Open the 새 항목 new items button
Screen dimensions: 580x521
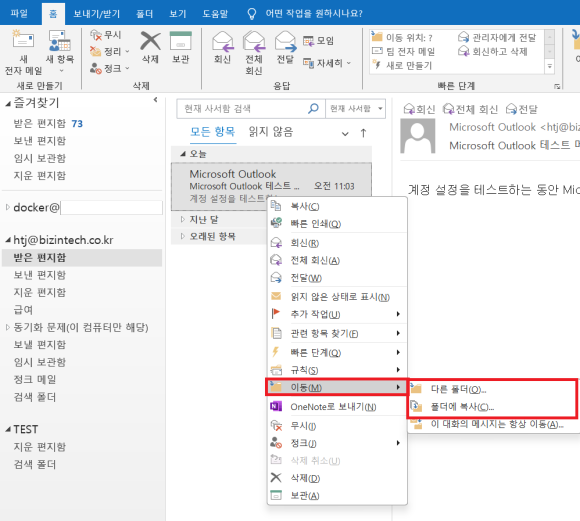point(60,52)
